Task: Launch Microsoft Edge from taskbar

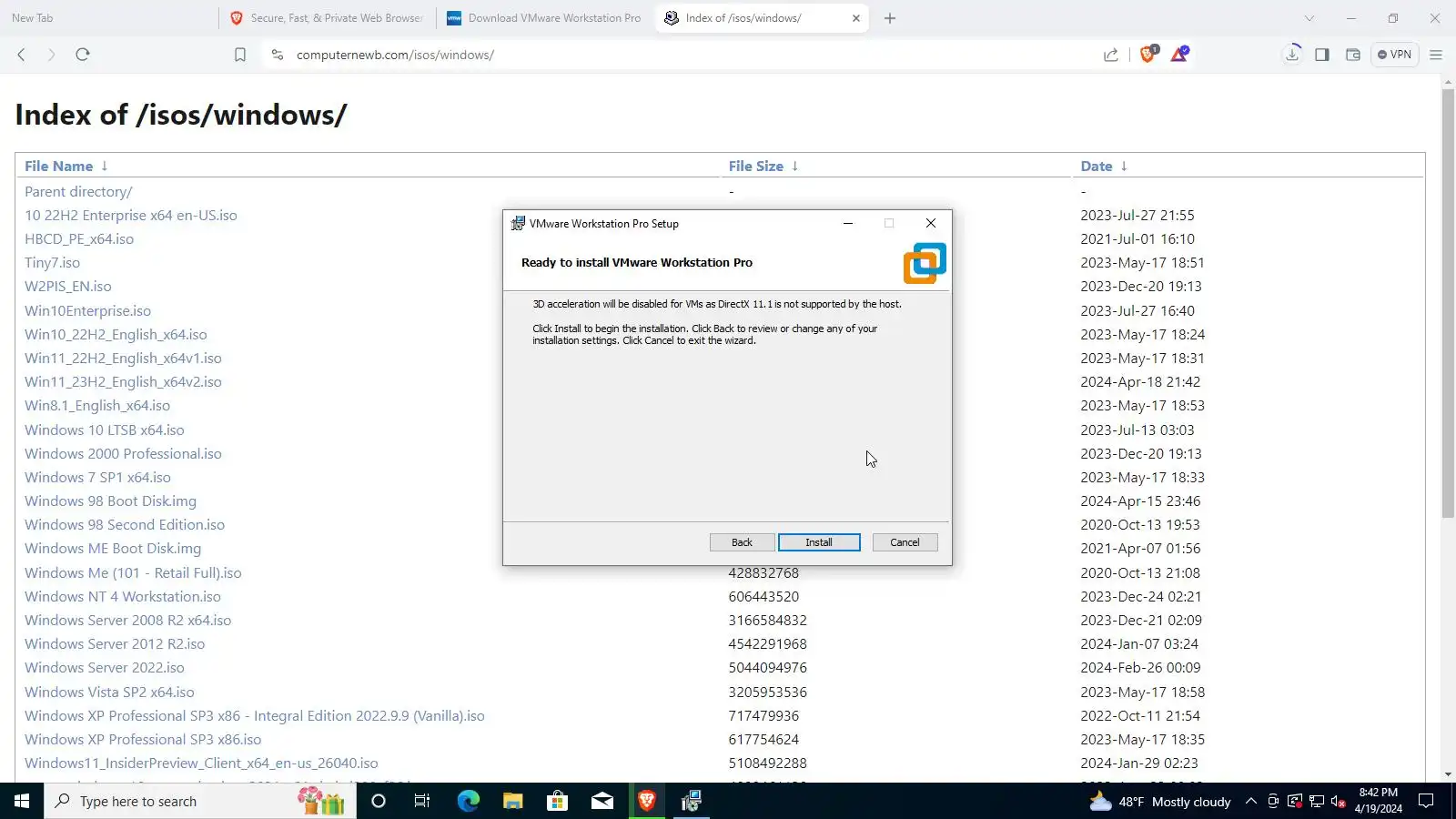Action: [468, 801]
